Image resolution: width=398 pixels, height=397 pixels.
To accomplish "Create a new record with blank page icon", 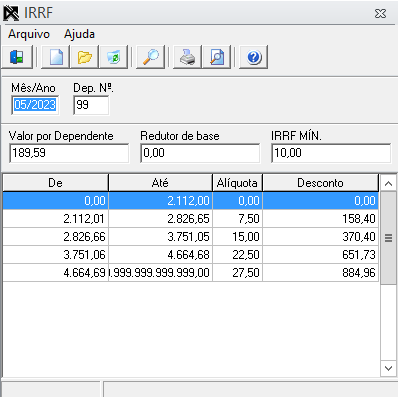I will click(x=56, y=57).
